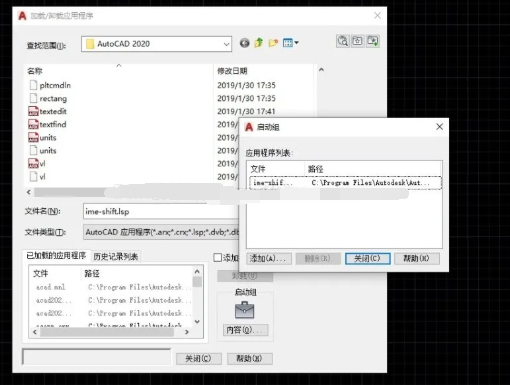Viewport: 510px width, 385px height.
Task: Switch to 已加载的应用程序 tab
Action: 56,256
